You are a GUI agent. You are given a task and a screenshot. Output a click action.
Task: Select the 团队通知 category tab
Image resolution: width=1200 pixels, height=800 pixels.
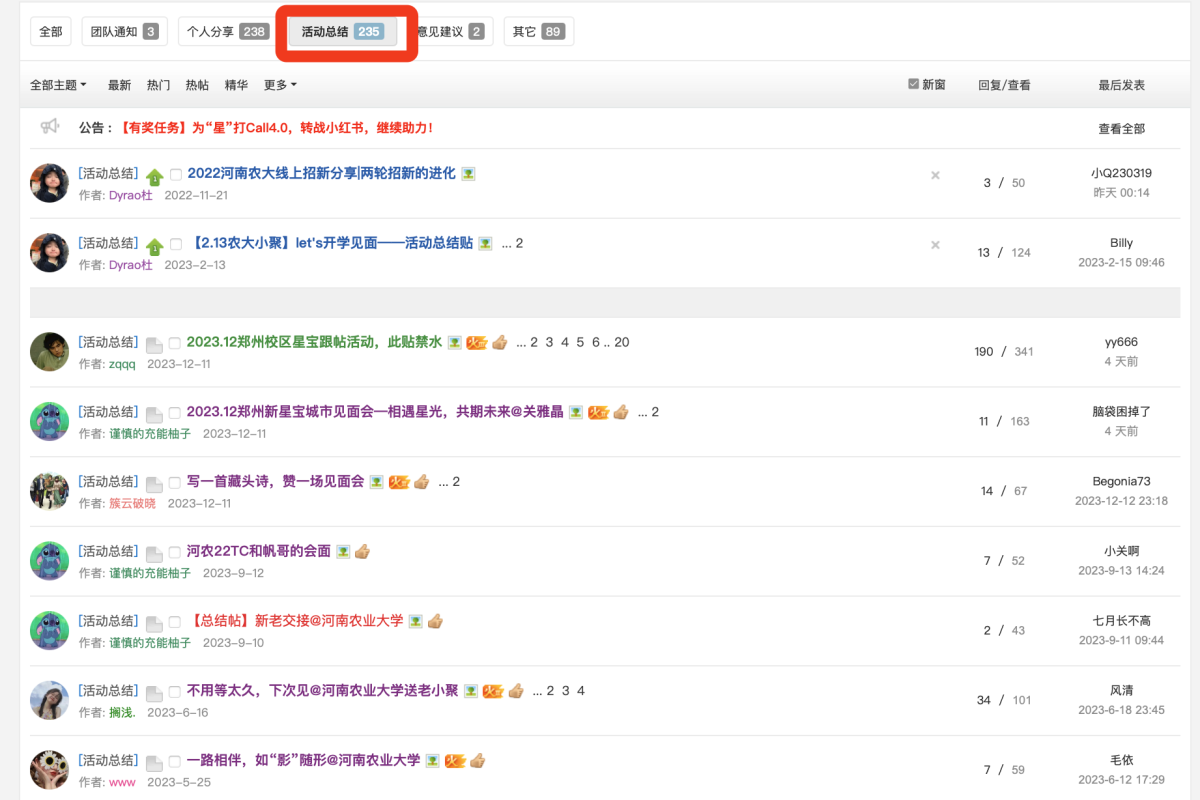124,32
